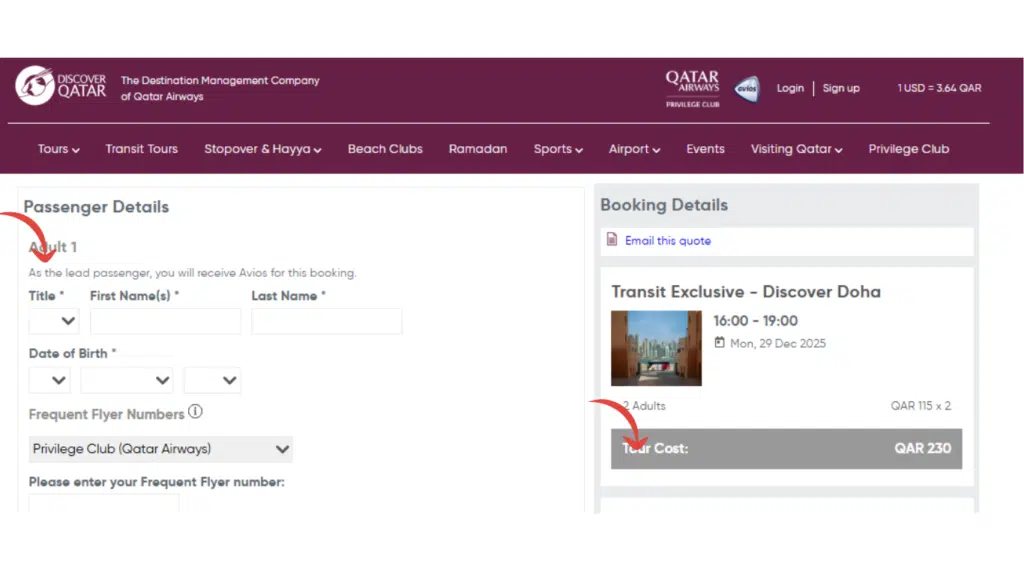Viewport: 1024px width, 576px height.
Task: Click the Qatar Airways Privilege Club logo
Action: pyautogui.click(x=692, y=87)
